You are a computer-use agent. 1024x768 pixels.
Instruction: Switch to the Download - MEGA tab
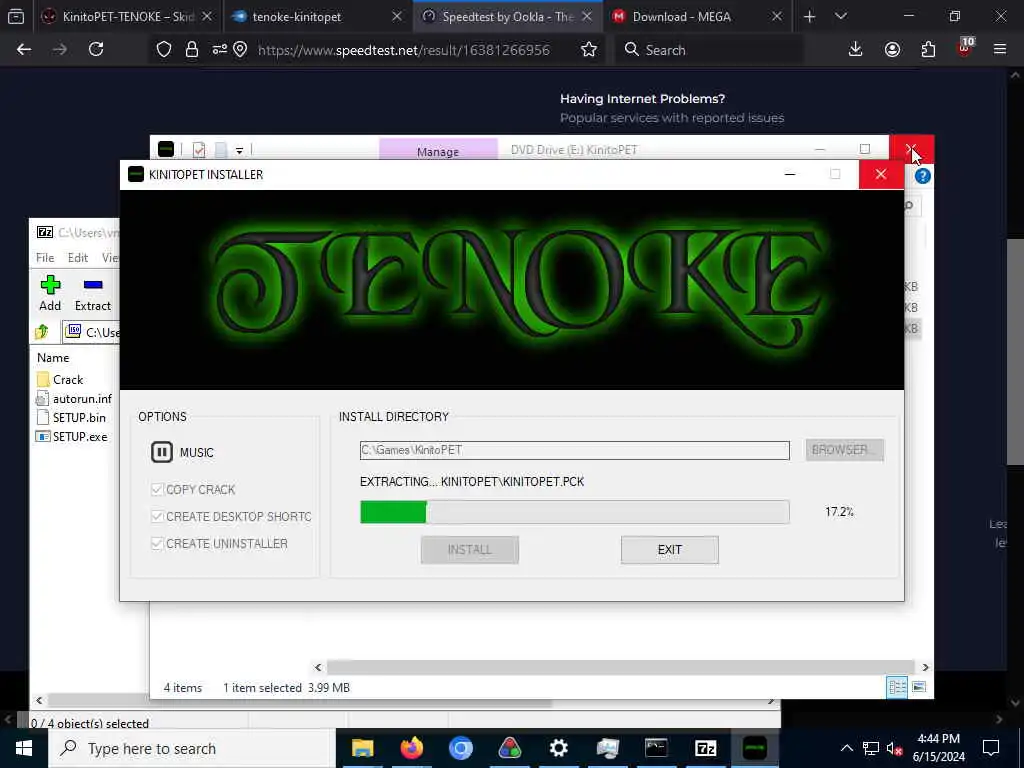(x=697, y=16)
